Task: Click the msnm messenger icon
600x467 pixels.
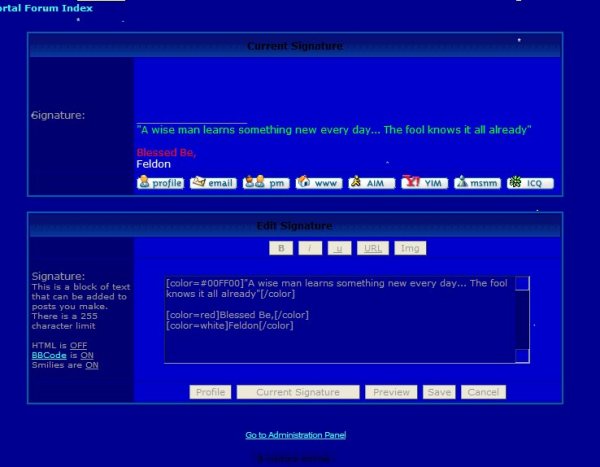Action: (x=477, y=183)
